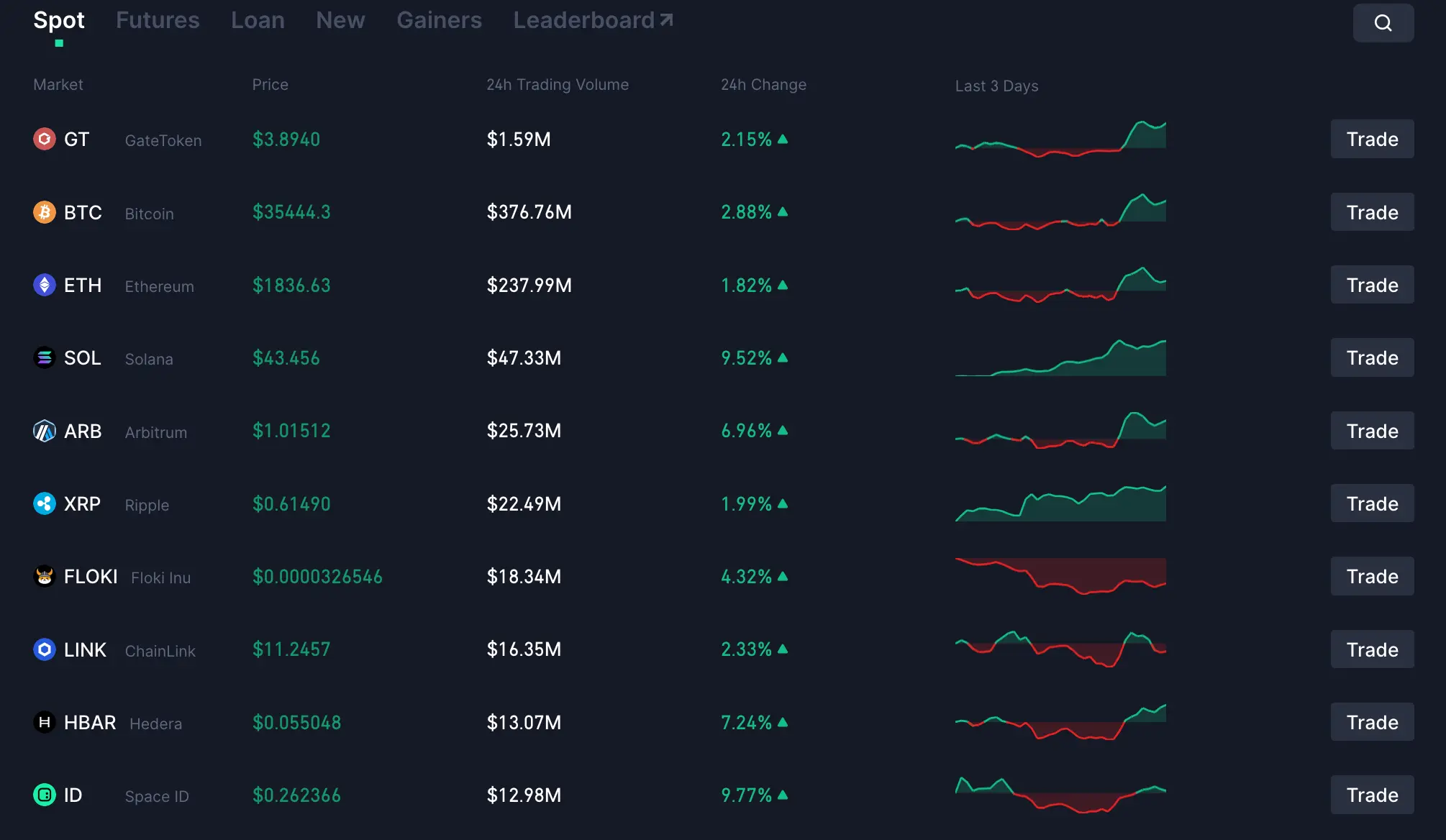Click the HBAR price $0.055048
Viewport: 1446px width, 840px height.
[x=296, y=723]
